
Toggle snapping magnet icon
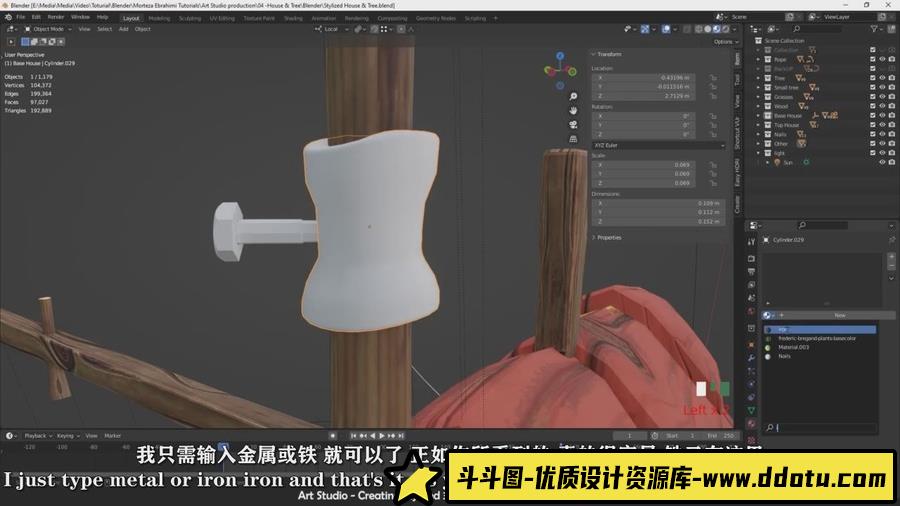coord(374,29)
